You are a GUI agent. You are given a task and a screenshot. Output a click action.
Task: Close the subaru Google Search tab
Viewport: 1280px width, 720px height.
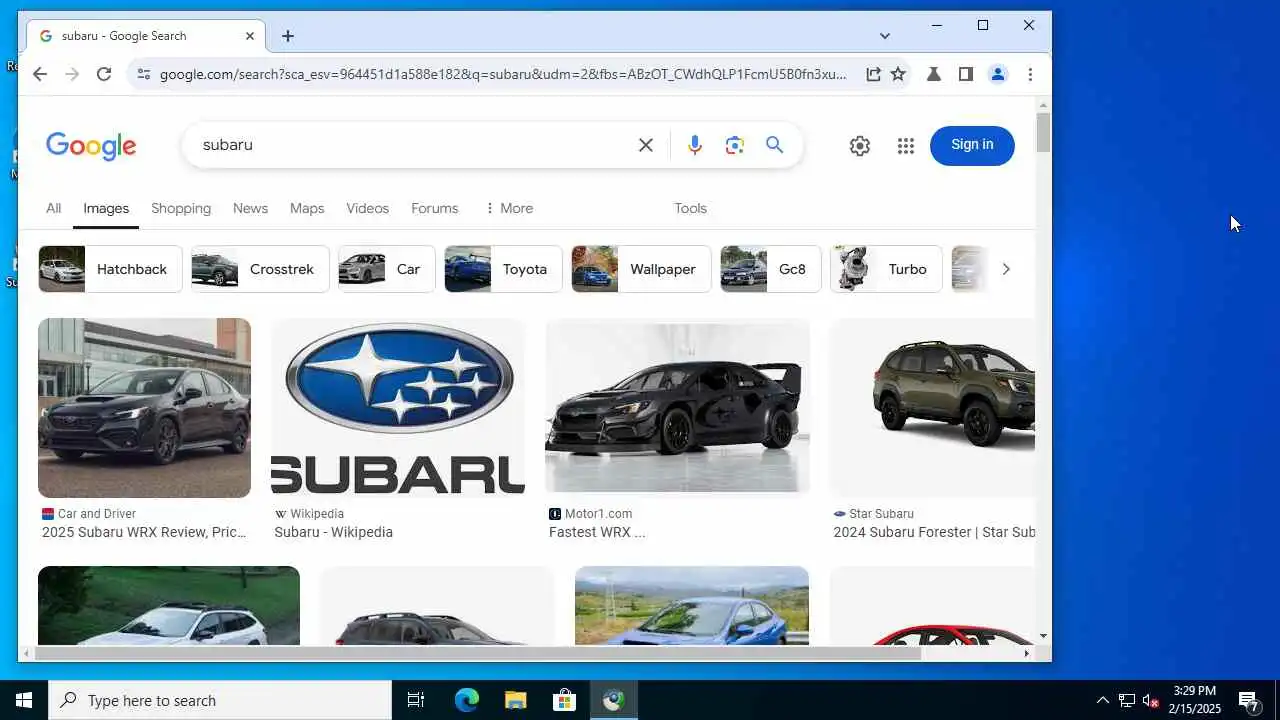250,36
